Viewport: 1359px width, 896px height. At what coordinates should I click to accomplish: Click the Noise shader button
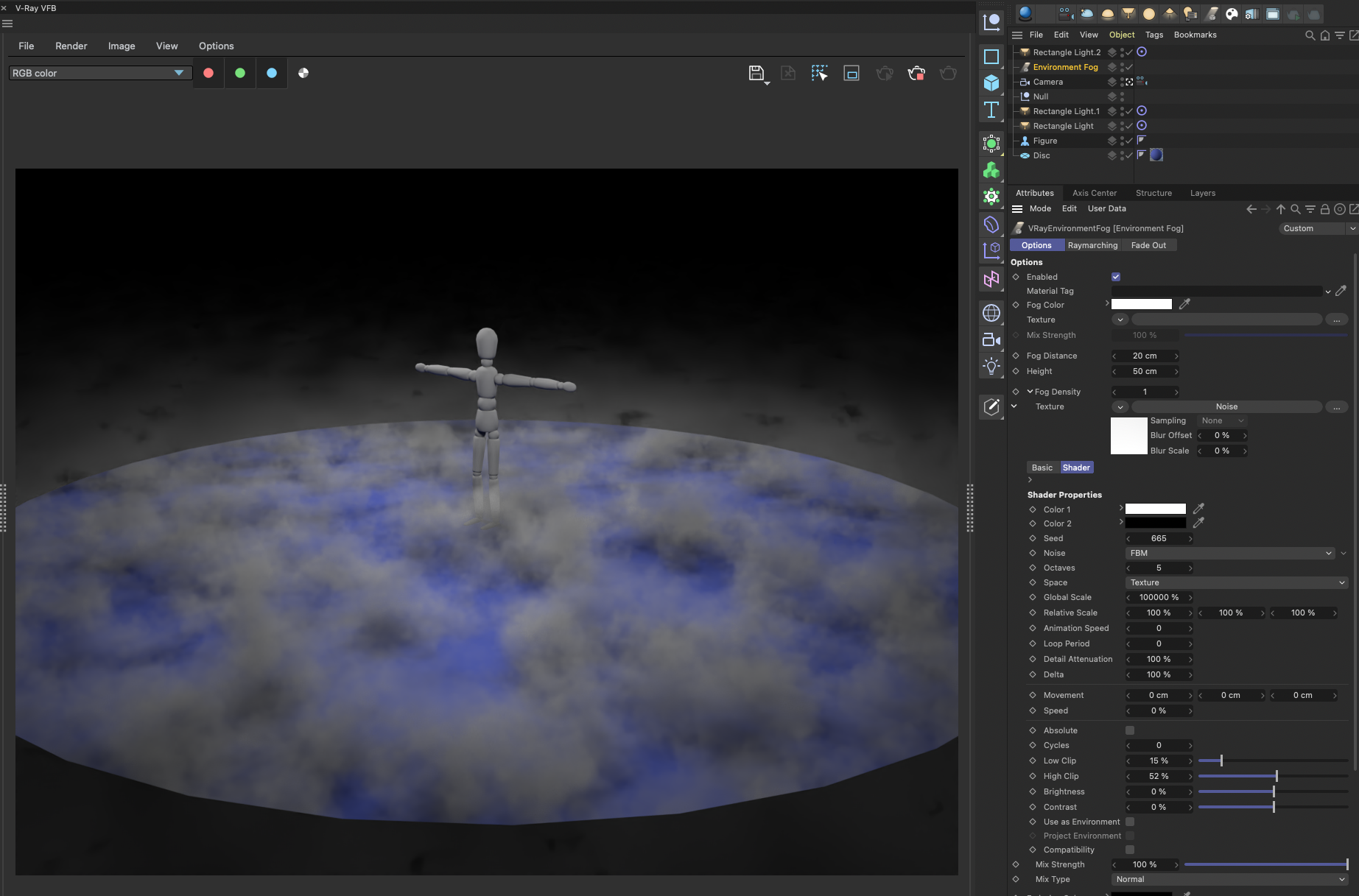pos(1226,406)
